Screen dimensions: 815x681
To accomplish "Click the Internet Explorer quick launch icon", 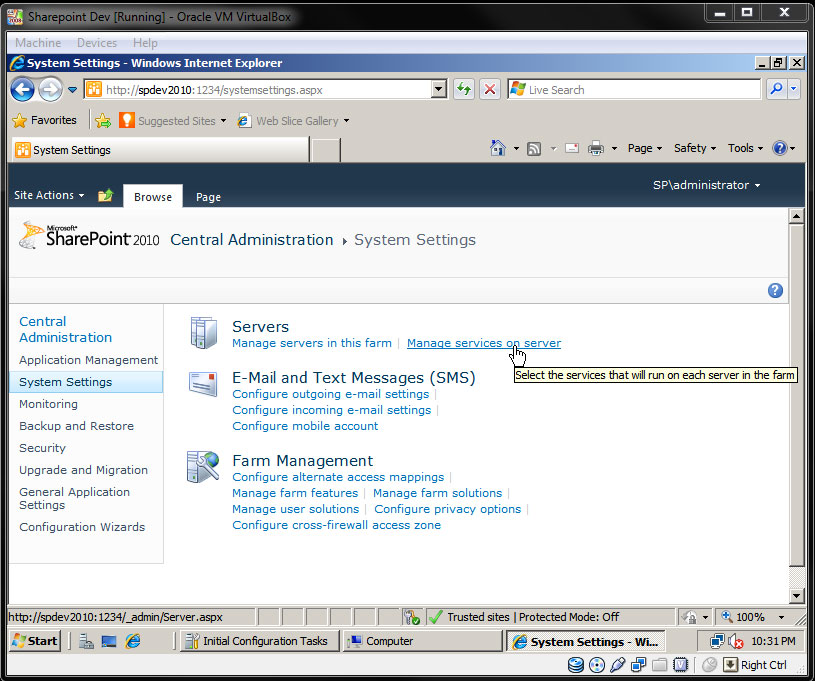I will (133, 641).
